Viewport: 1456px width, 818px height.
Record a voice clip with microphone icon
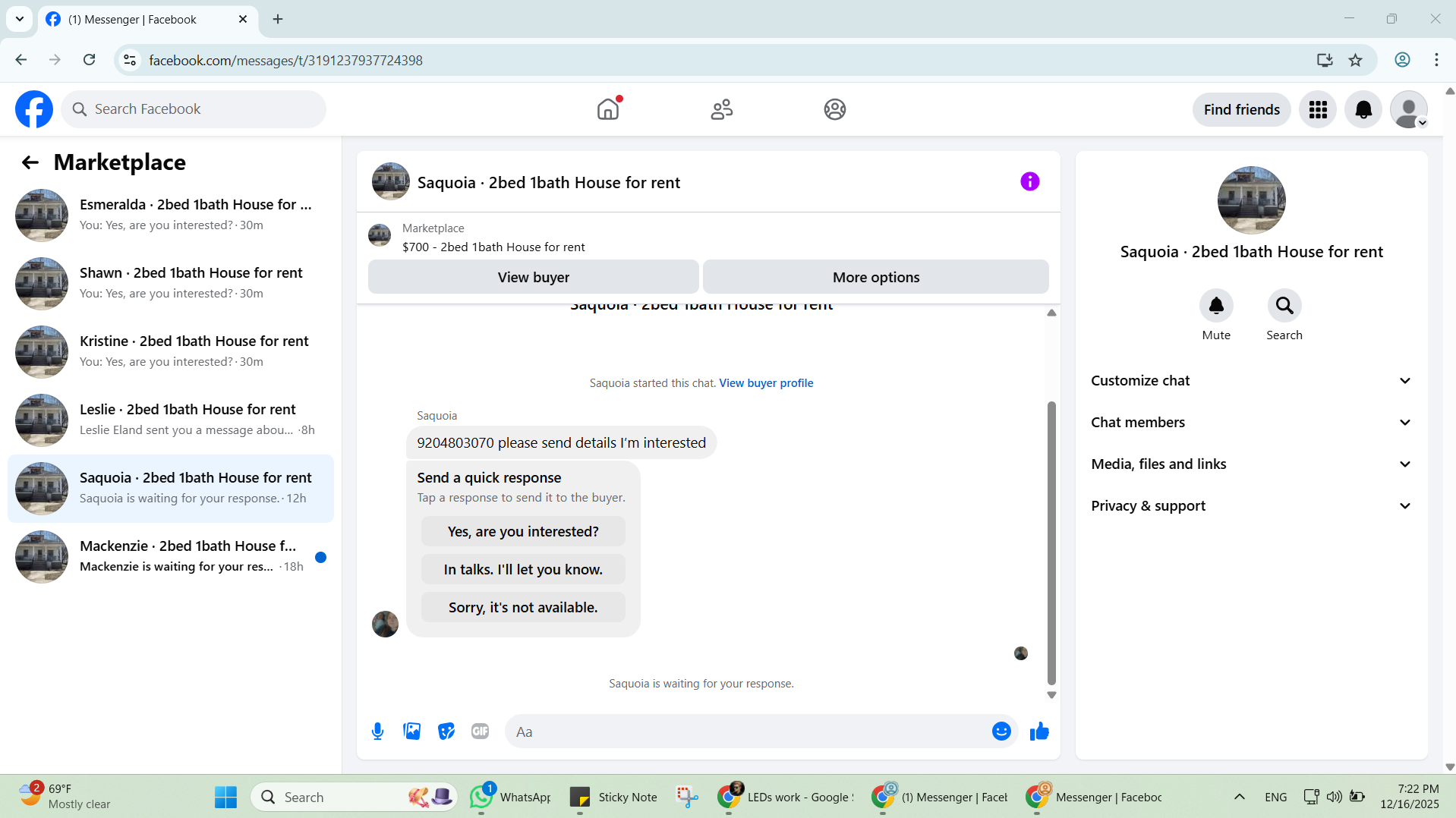click(x=377, y=731)
